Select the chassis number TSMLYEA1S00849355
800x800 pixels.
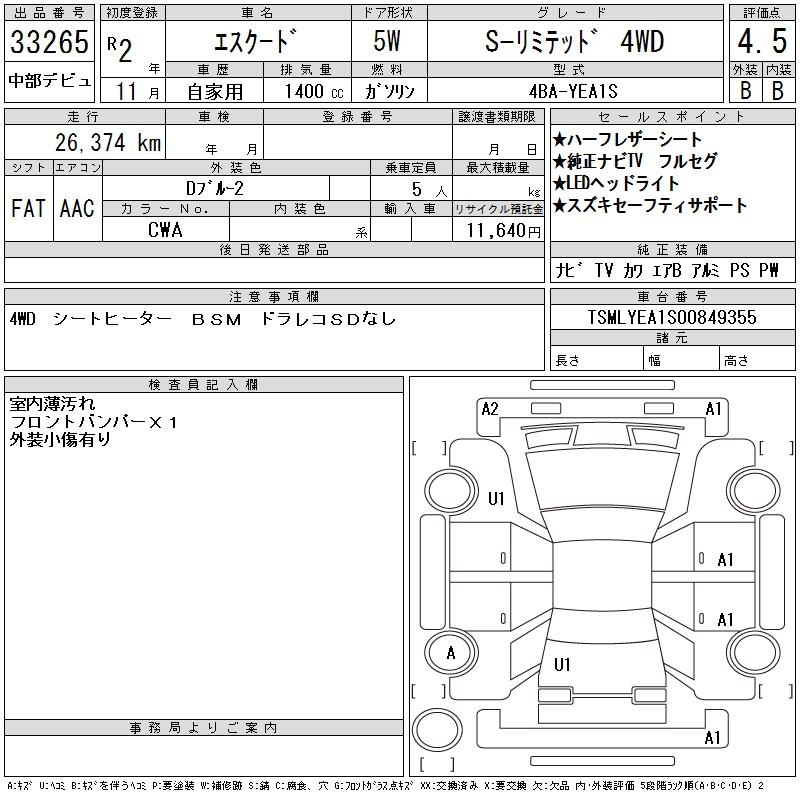672,317
